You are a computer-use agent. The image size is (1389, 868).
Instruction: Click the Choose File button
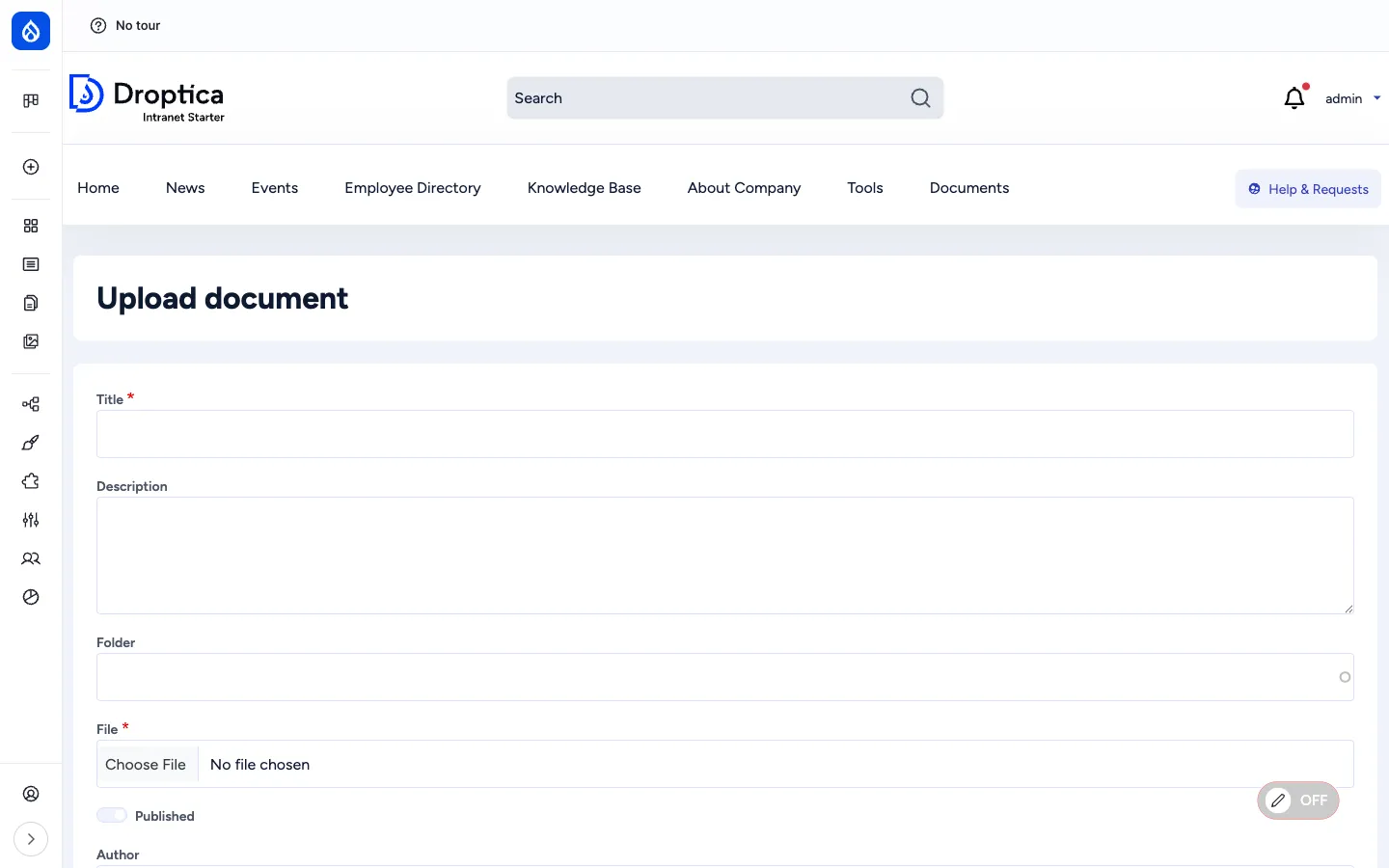point(146,765)
